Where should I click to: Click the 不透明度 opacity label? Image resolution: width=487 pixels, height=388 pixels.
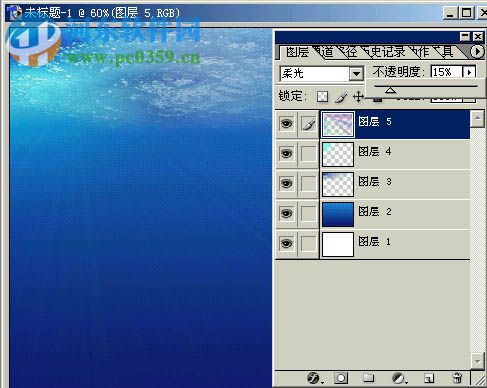pyautogui.click(x=399, y=72)
